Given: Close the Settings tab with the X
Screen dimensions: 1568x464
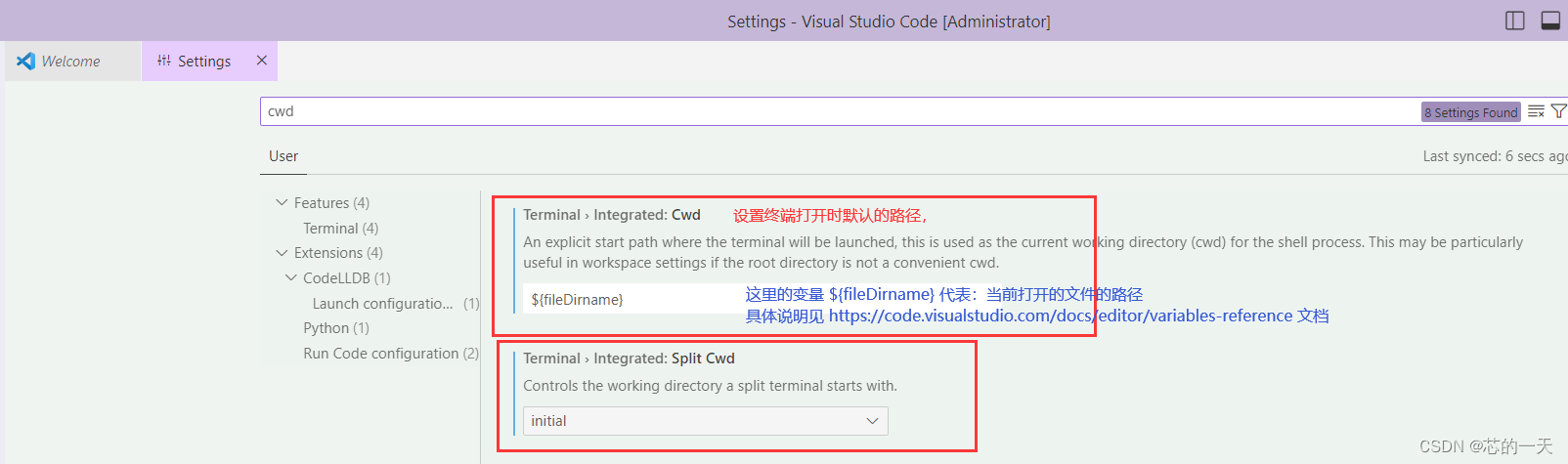Looking at the screenshot, I should [262, 61].
